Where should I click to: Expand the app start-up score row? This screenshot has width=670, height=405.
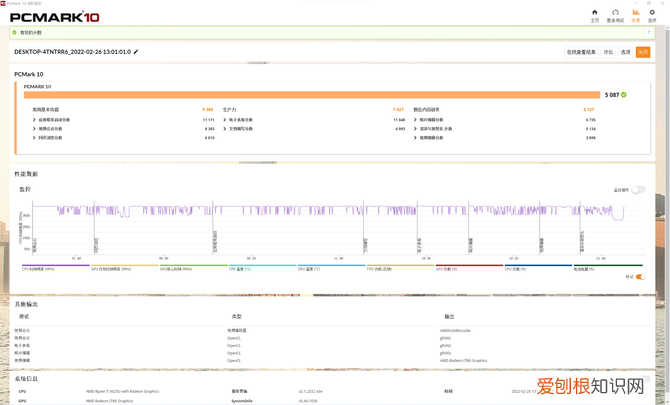tap(34, 119)
